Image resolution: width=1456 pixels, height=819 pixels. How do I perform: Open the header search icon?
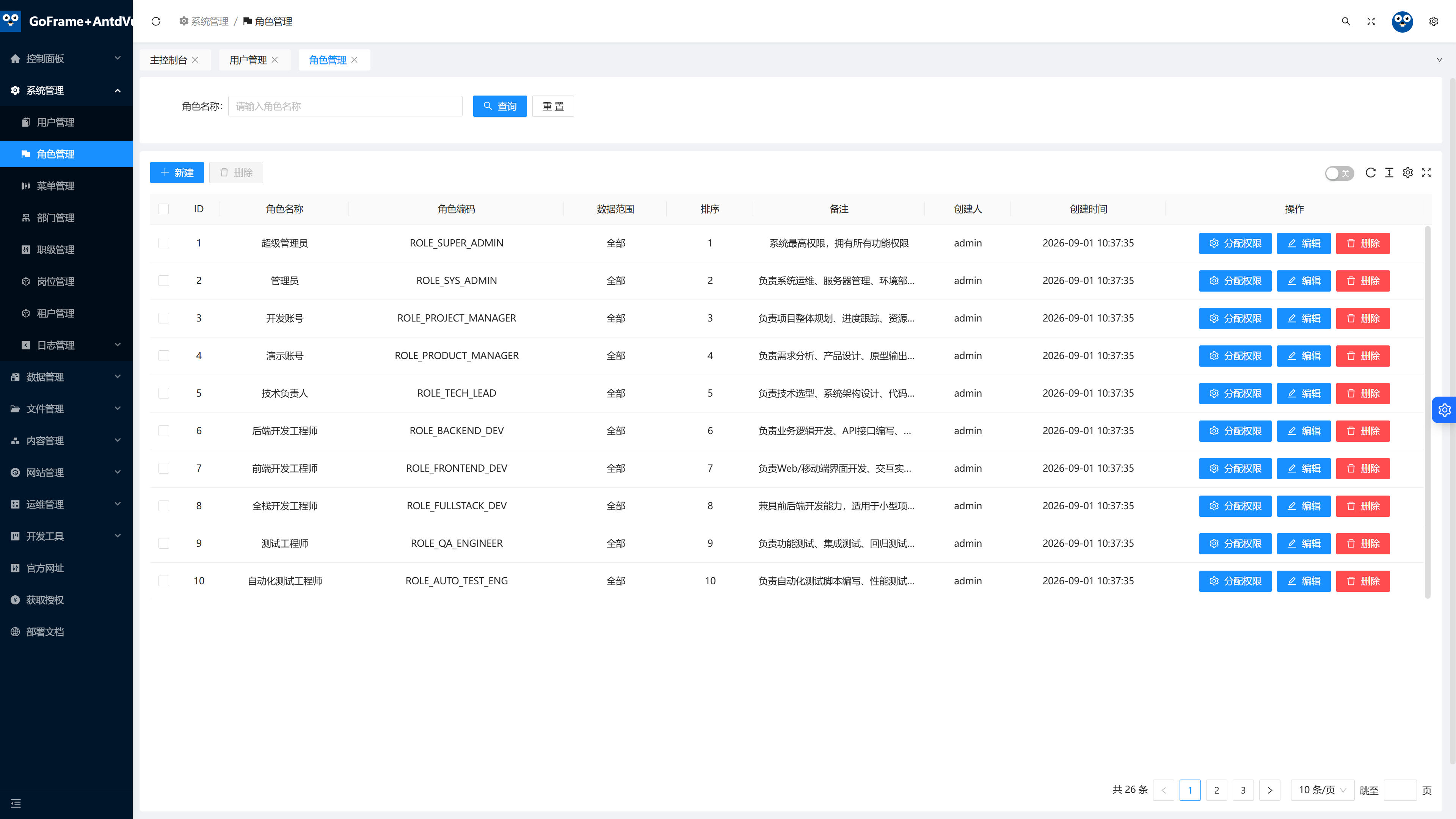(1346, 22)
